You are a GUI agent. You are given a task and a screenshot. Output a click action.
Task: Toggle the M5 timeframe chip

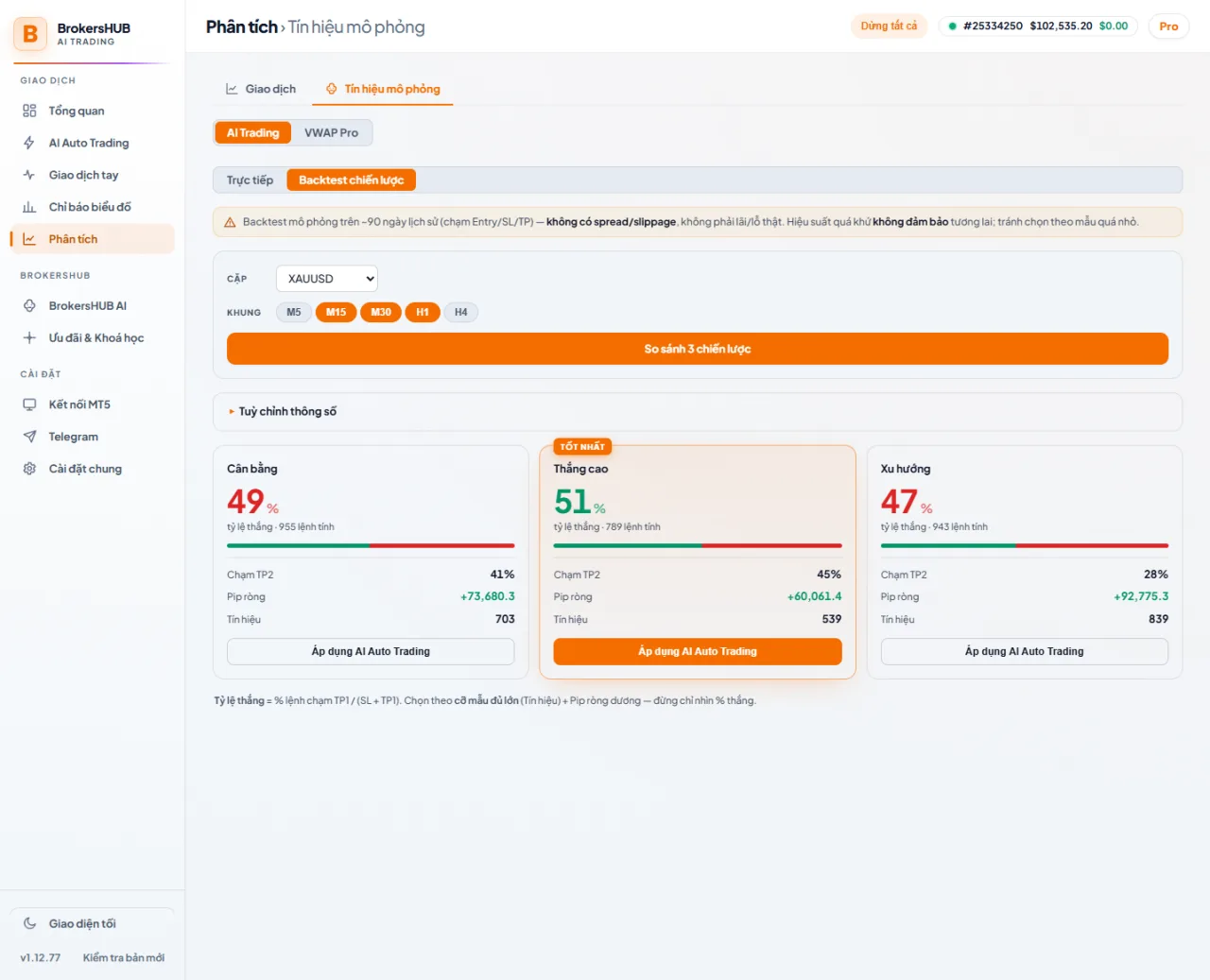click(294, 312)
